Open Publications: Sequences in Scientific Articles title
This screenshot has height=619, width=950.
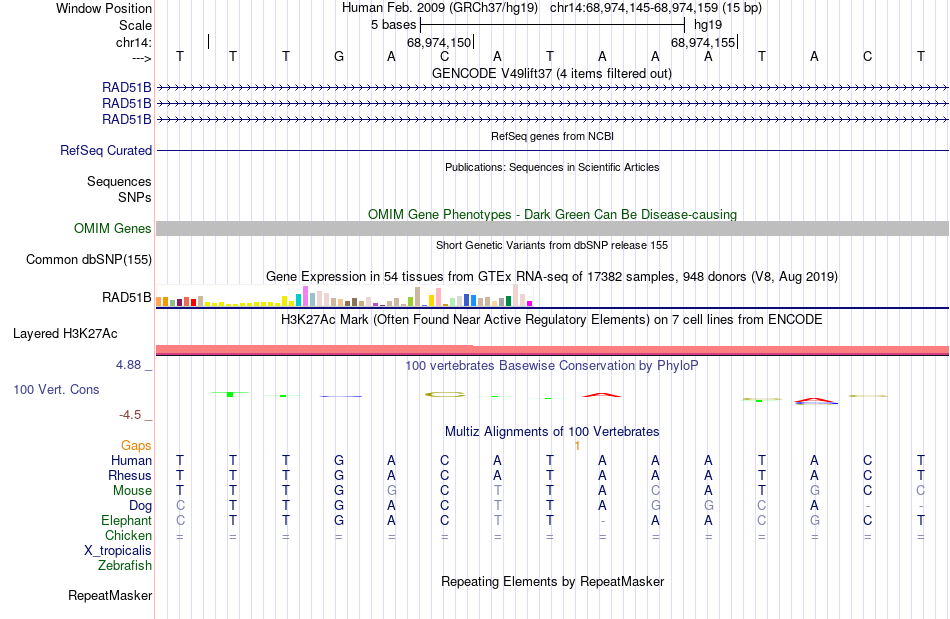click(552, 167)
